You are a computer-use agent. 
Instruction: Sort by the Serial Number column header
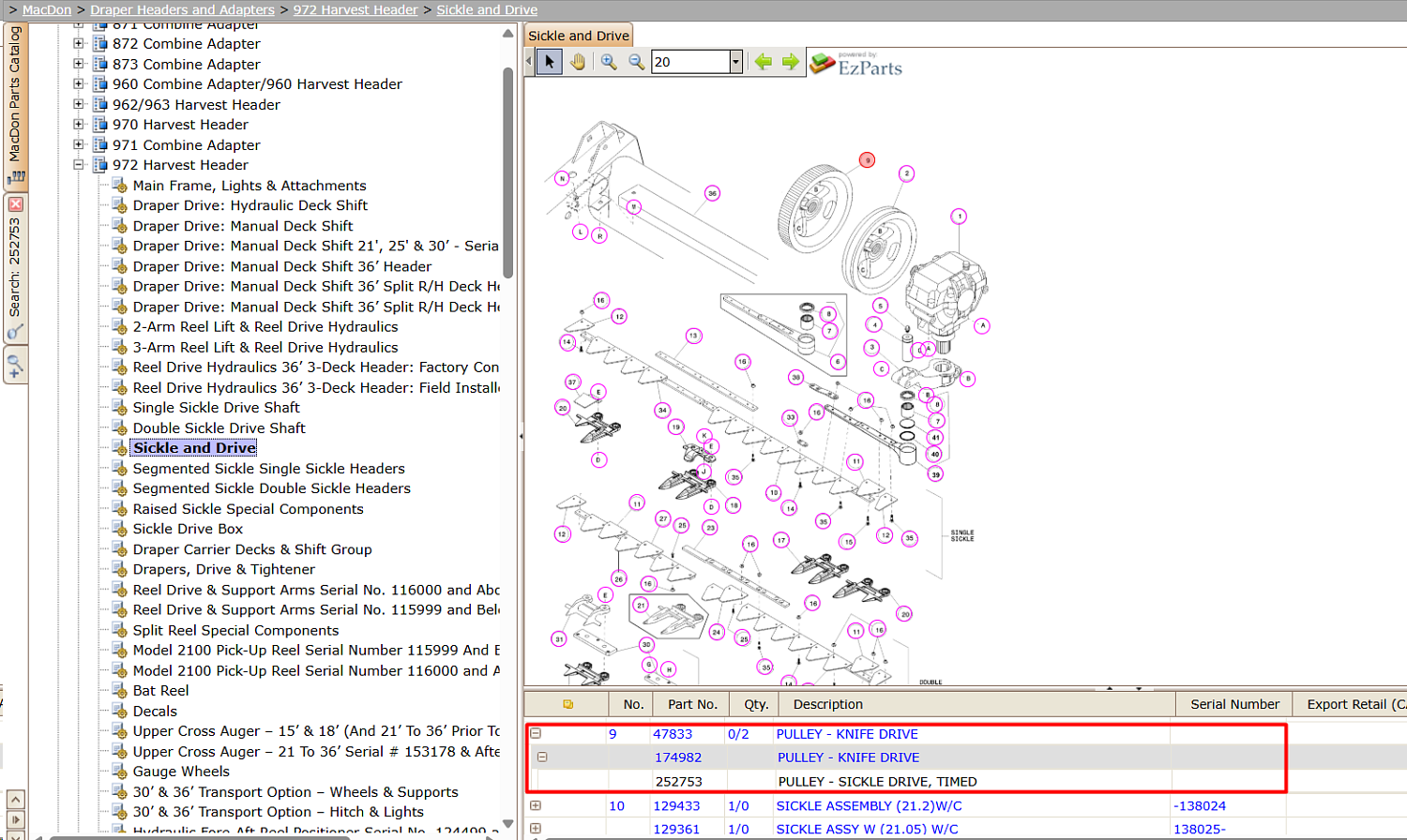click(1234, 704)
